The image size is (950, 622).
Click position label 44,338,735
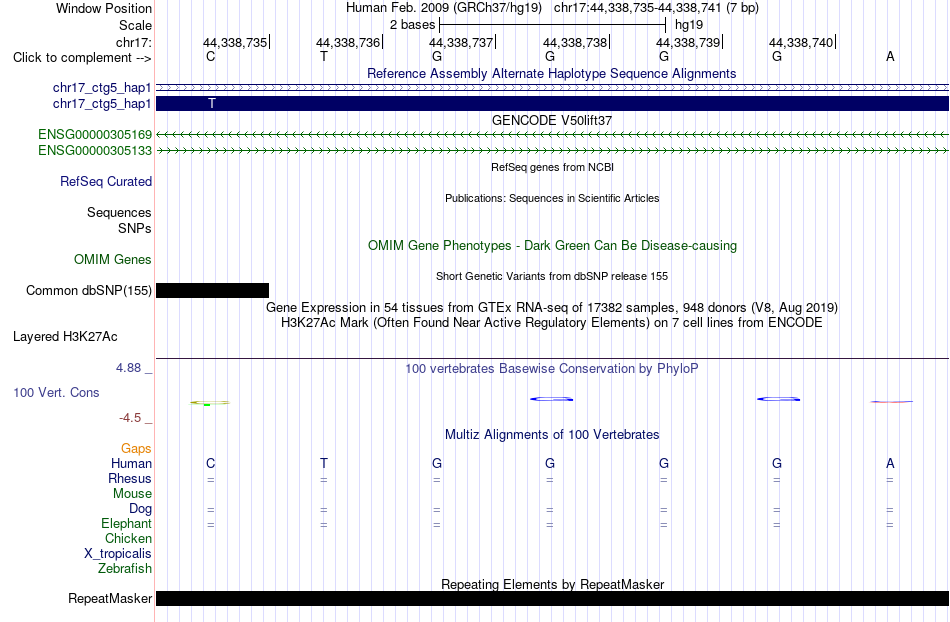[235, 42]
